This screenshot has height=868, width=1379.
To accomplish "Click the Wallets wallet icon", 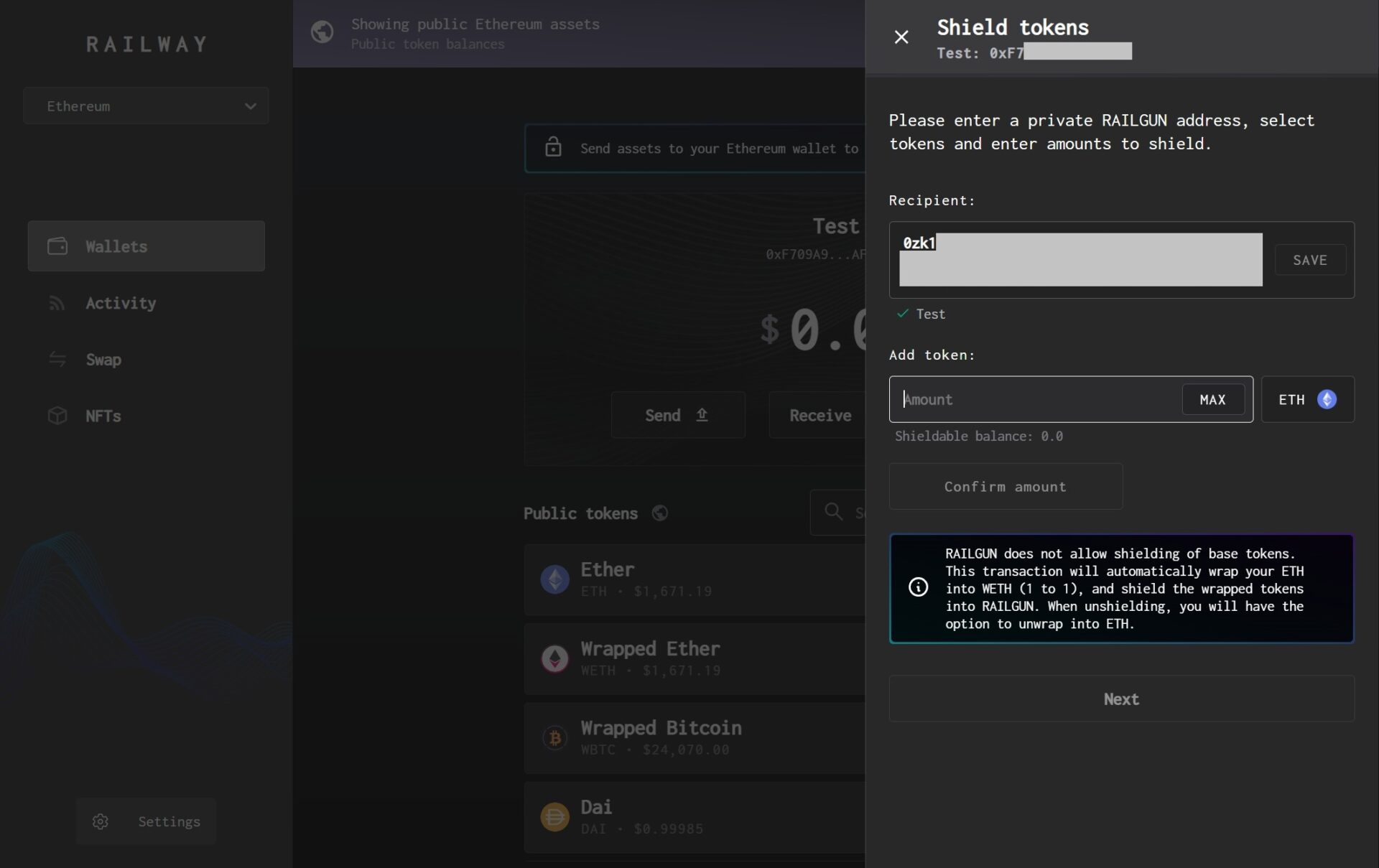I will click(x=57, y=246).
